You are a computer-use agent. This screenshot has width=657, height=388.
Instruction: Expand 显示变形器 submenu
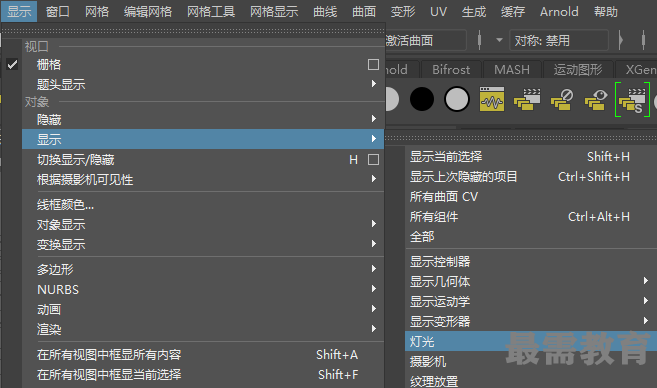(646, 321)
